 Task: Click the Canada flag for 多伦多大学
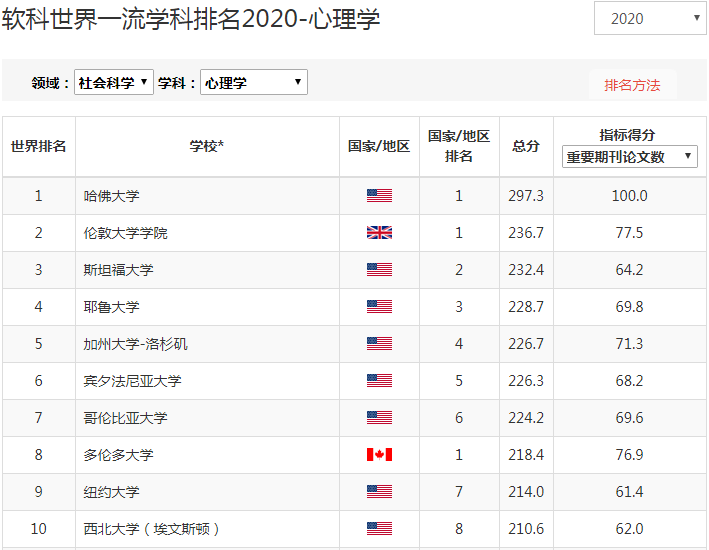[379, 455]
